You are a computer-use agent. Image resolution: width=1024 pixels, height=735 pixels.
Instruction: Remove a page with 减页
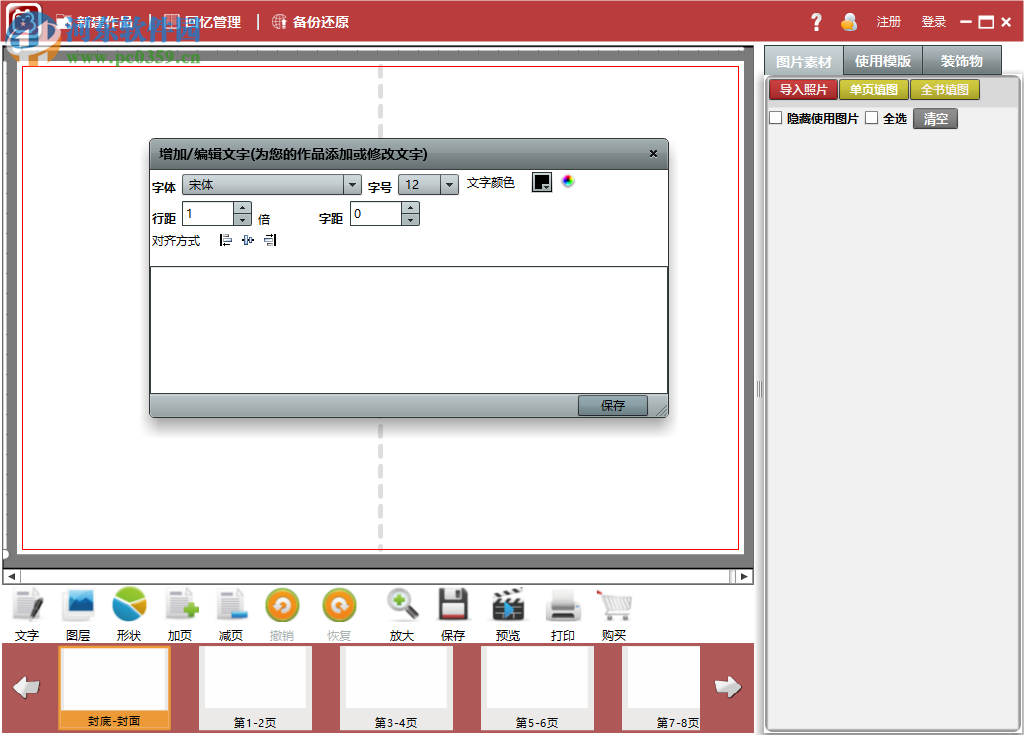[232, 614]
